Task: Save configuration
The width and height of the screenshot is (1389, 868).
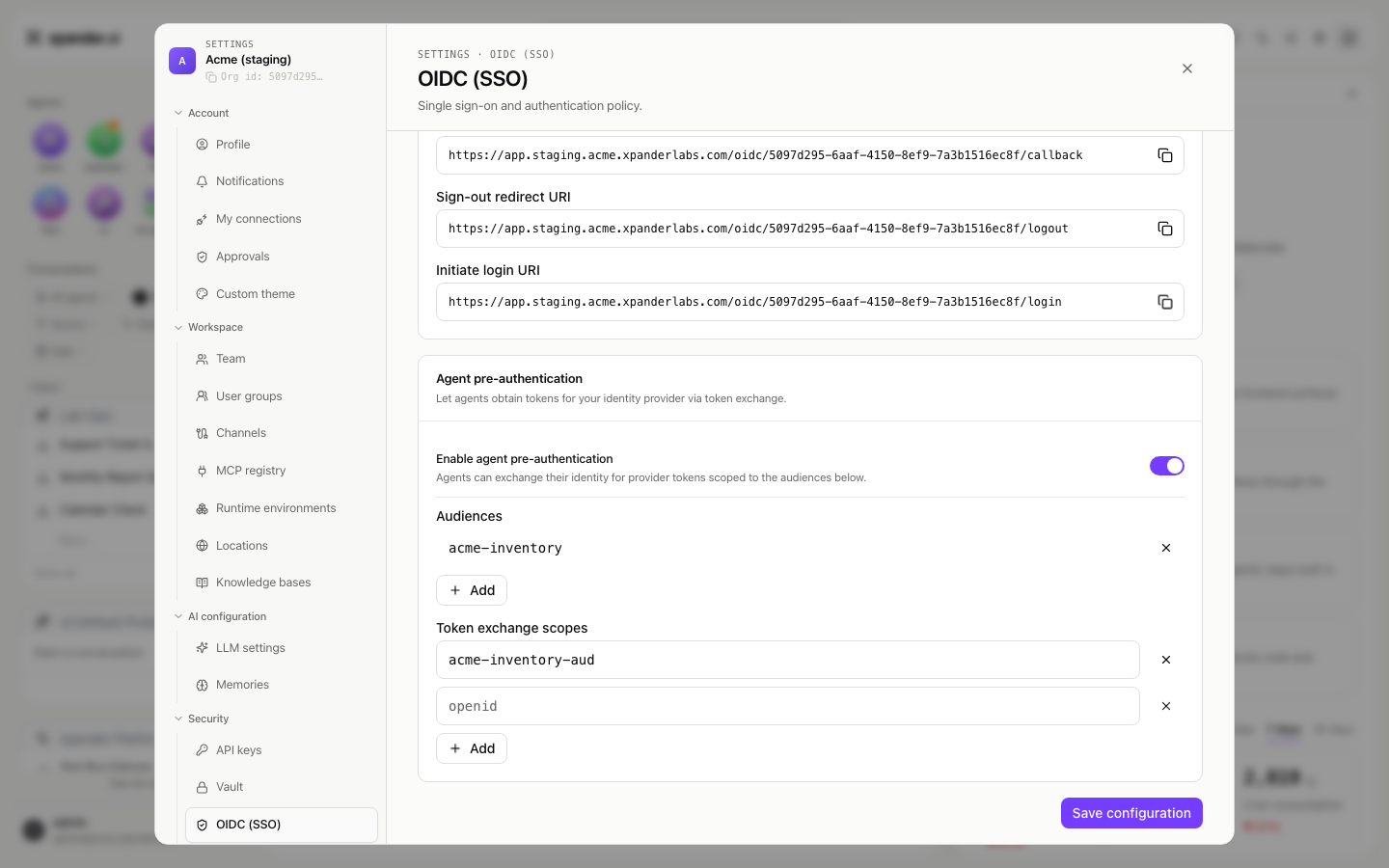Action: click(x=1131, y=813)
